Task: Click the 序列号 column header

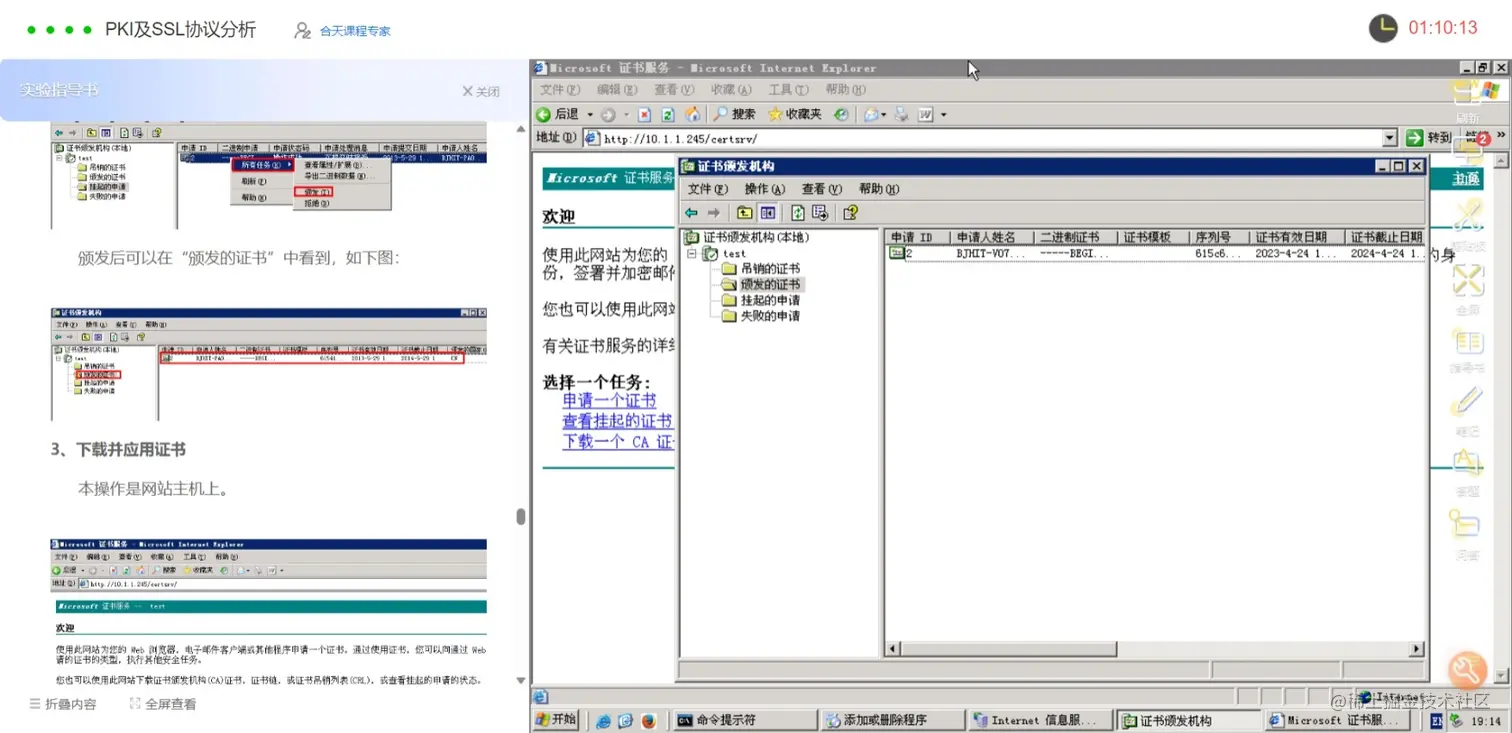Action: (x=1218, y=237)
